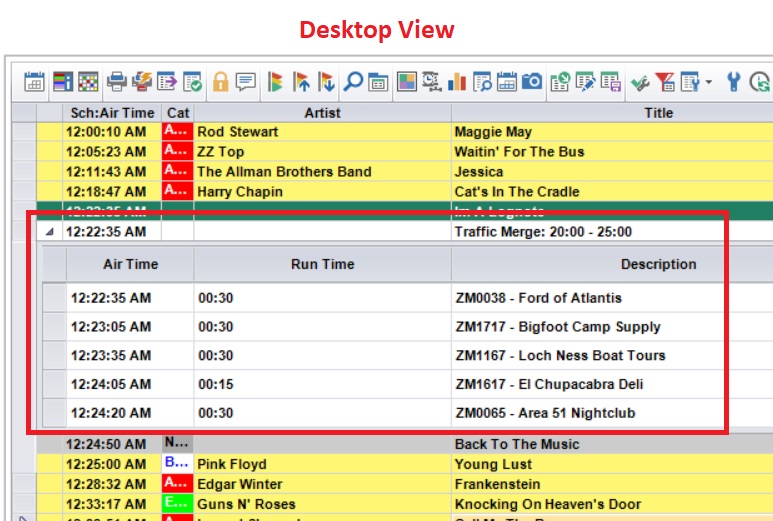Click the colored flags icon without arrow
773x521 pixels.
tap(275, 82)
